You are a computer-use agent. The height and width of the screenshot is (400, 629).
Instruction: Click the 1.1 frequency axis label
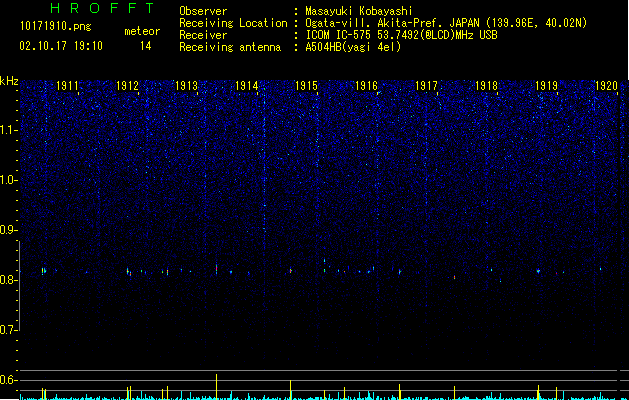(x=9, y=130)
